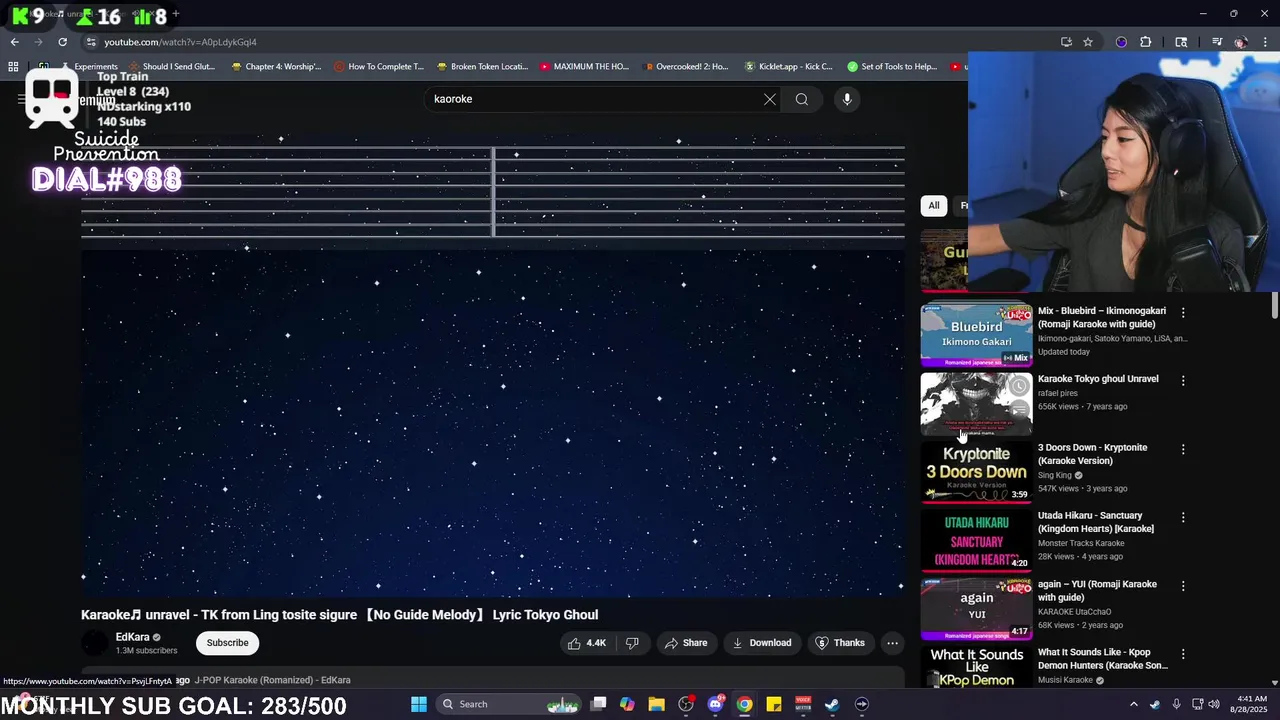This screenshot has width=1280, height=720.
Task: Open the Bluebird Ikimono Gakari thumbnail
Action: coord(976,334)
